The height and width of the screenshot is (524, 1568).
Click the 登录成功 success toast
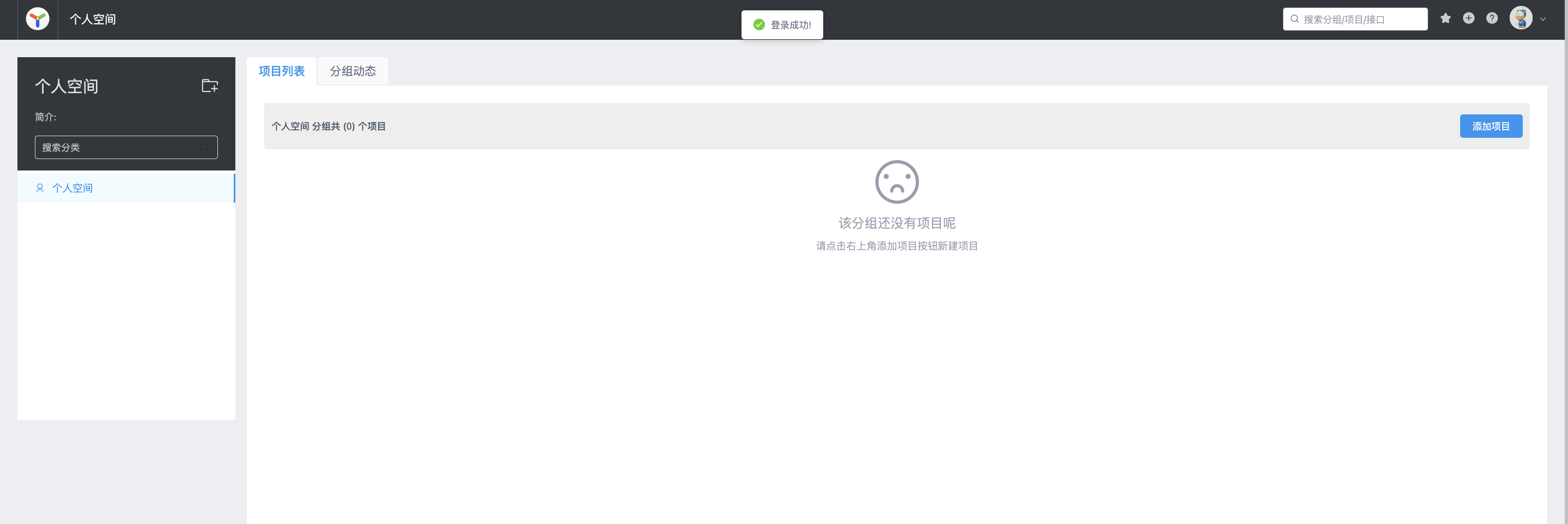click(x=782, y=25)
